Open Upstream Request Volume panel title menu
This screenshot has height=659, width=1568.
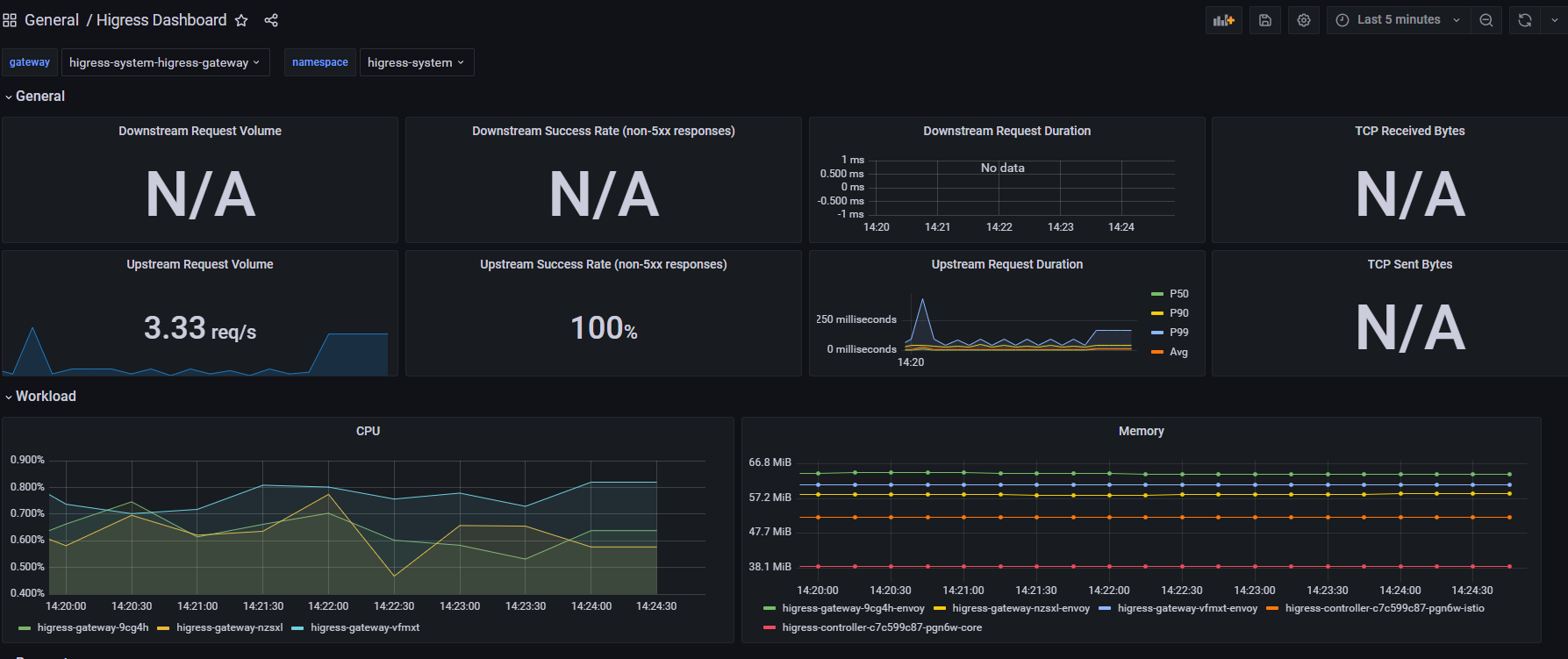tap(200, 264)
